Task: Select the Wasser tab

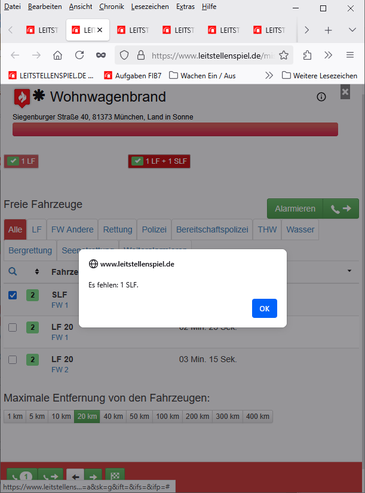Action: tap(300, 230)
